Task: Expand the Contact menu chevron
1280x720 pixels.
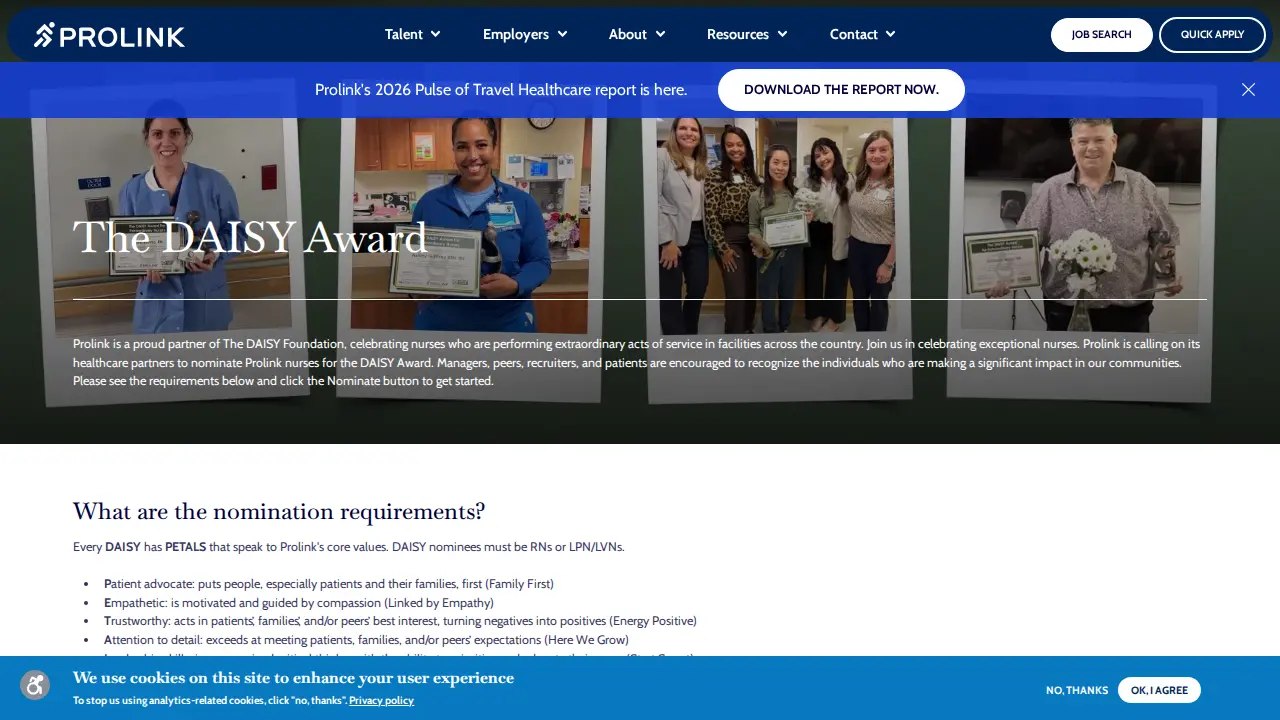Action: pyautogui.click(x=890, y=34)
